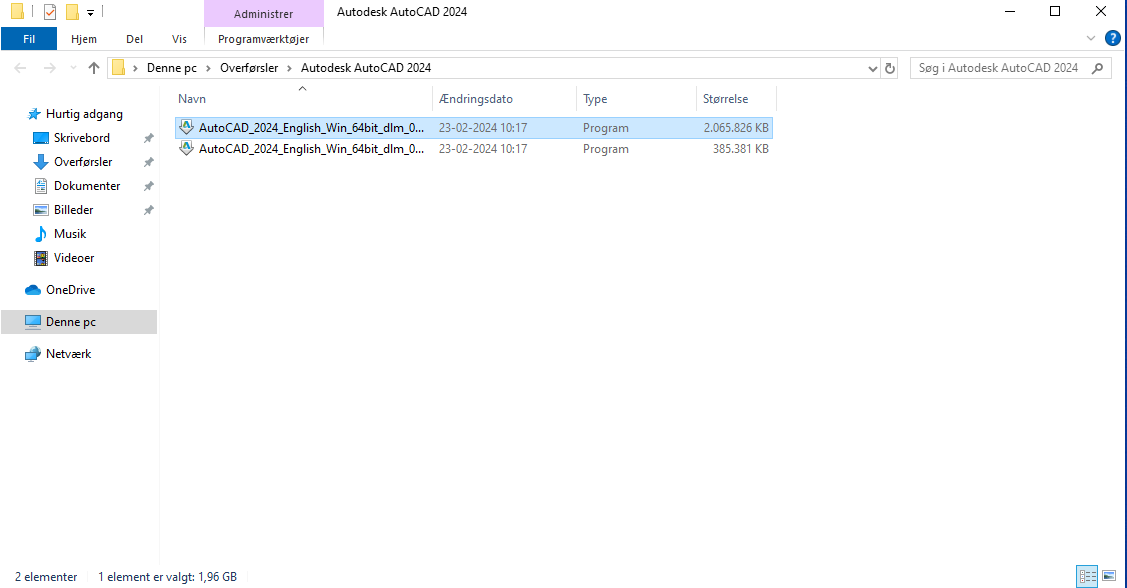Open the quick access toolbar customize dropdown

click(x=91, y=12)
